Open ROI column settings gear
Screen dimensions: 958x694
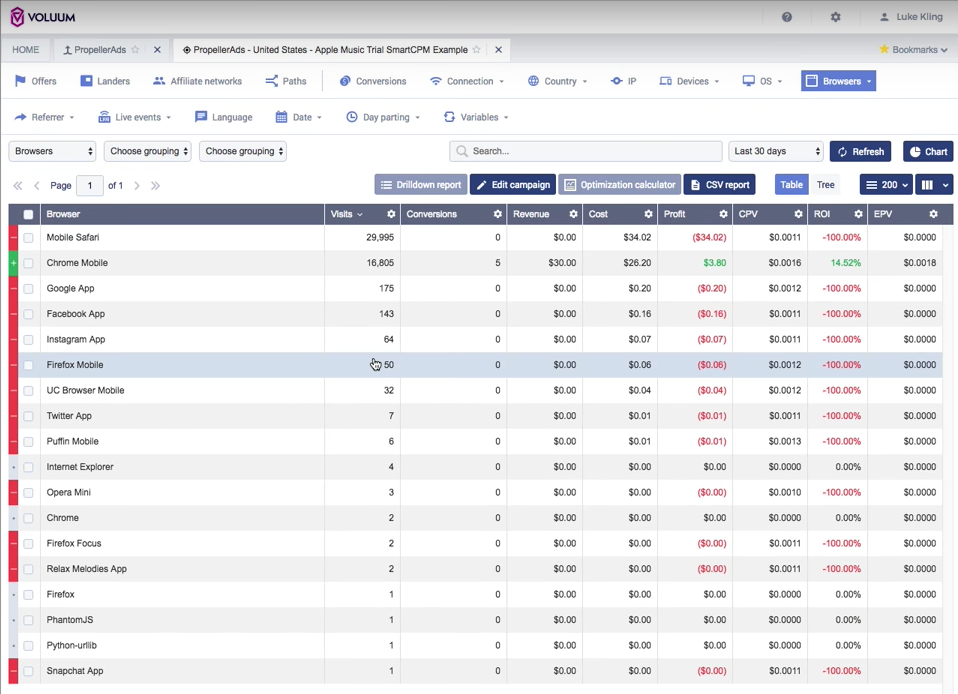(x=858, y=214)
